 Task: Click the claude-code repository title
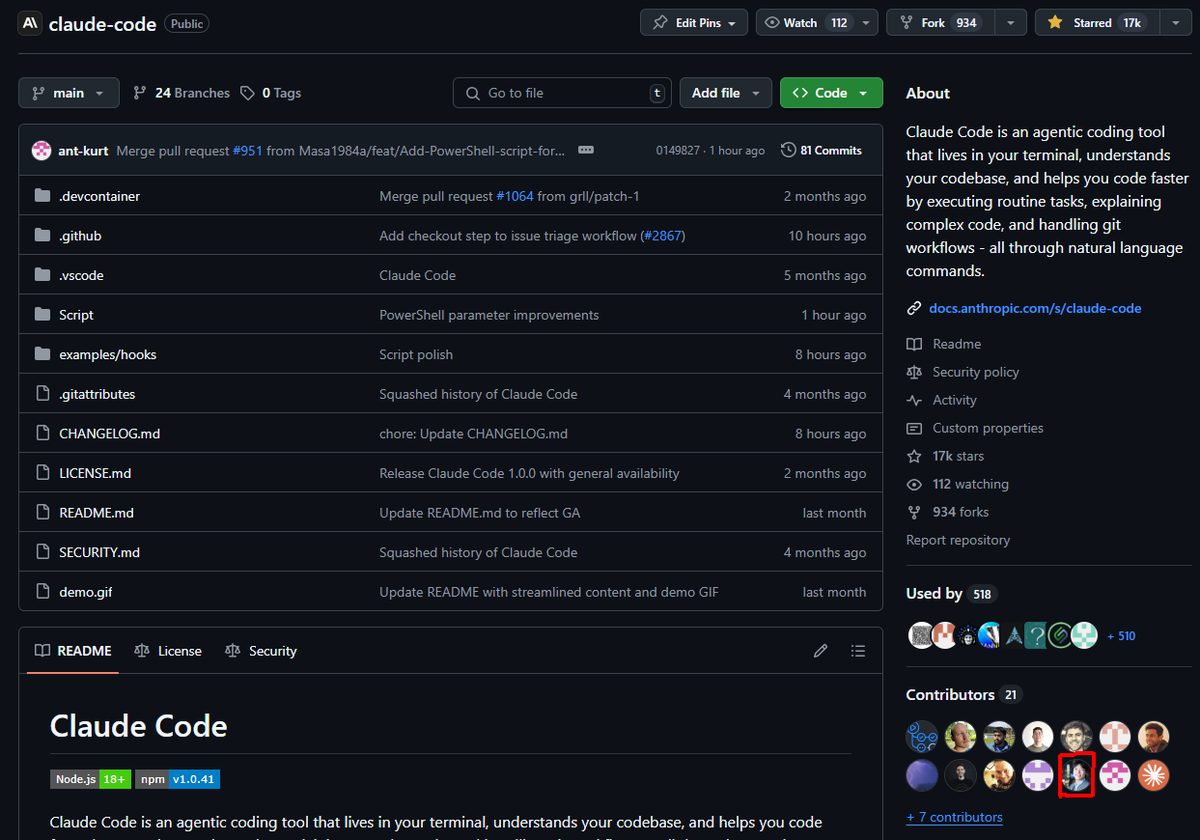(x=102, y=24)
